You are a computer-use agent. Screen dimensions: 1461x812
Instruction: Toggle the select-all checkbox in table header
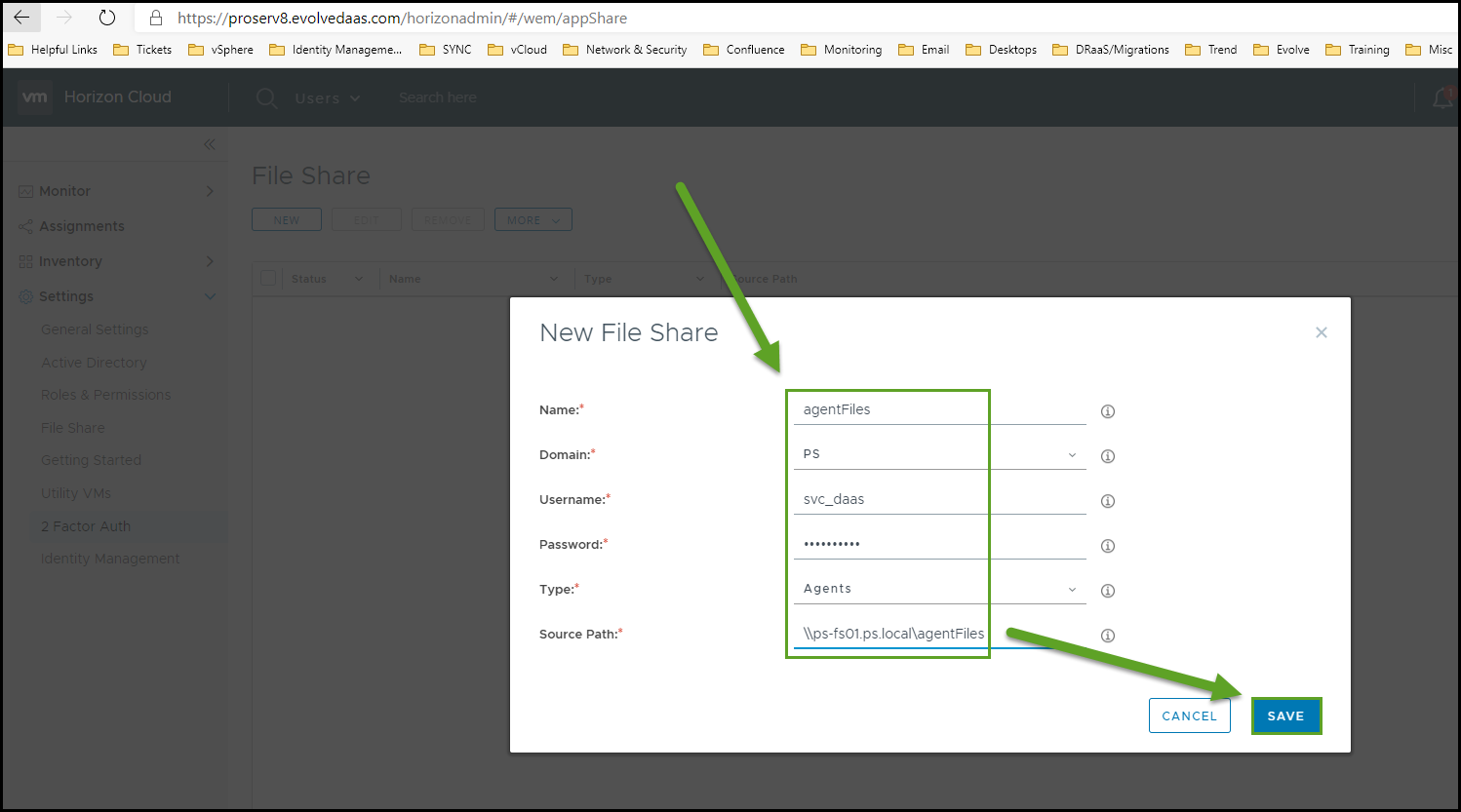268,279
